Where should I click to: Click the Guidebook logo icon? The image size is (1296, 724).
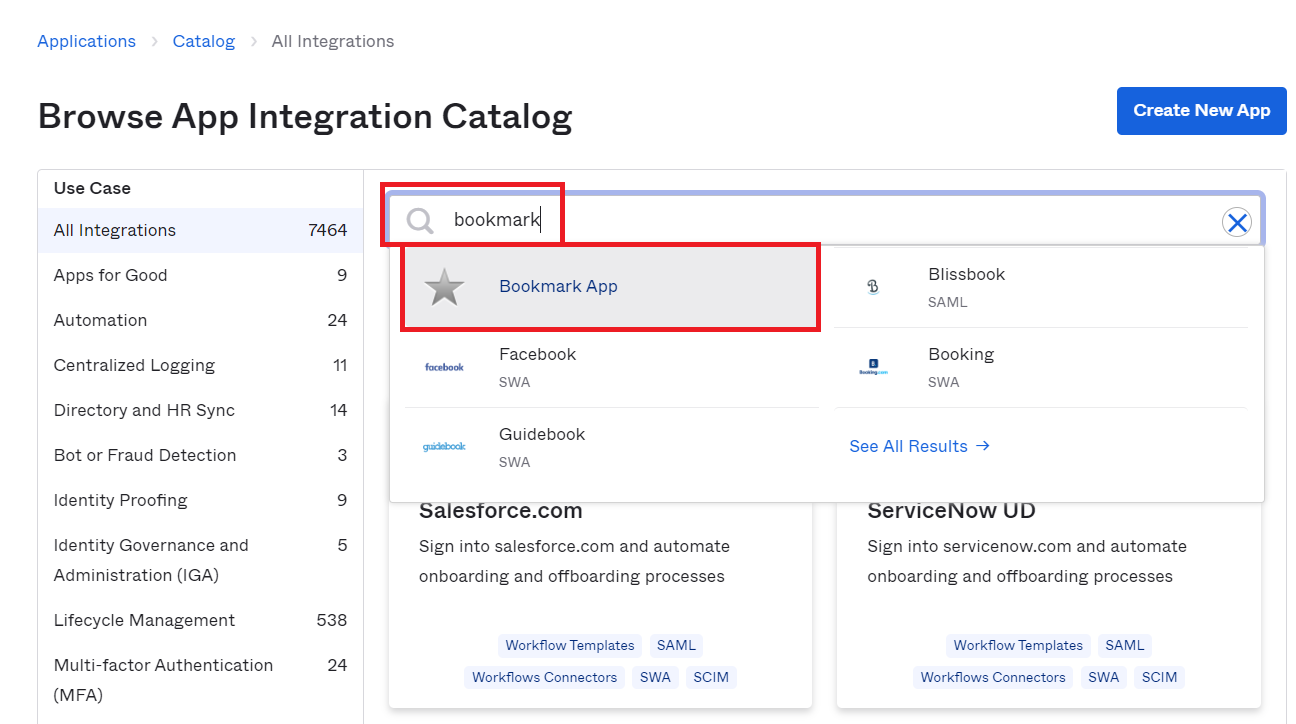click(x=444, y=447)
